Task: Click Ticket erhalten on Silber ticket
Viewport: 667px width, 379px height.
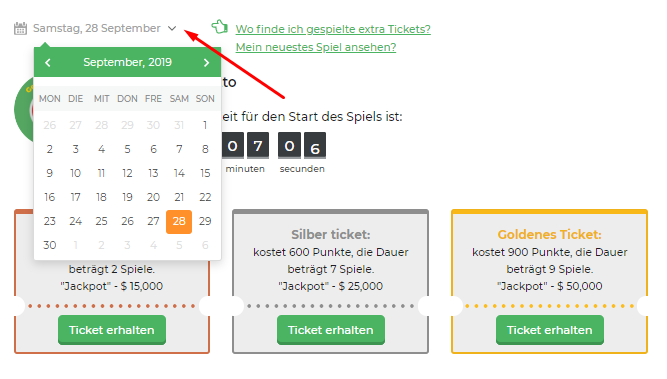Action: point(331,330)
